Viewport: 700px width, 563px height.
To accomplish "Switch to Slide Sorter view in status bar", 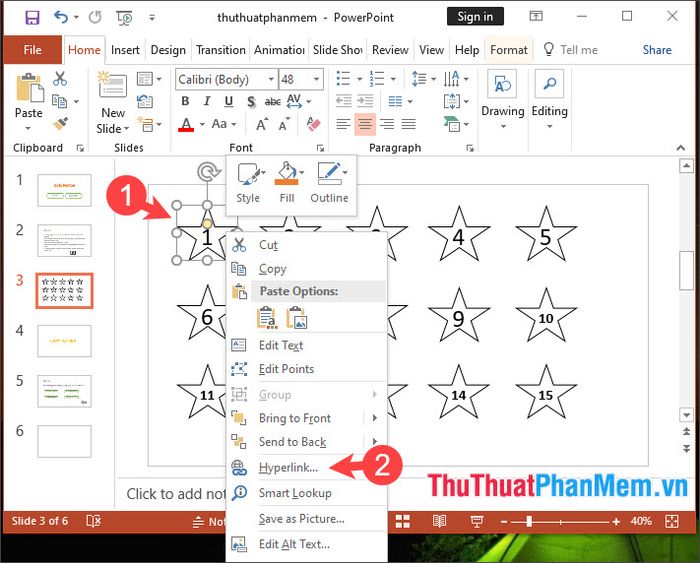I will 403,521.
